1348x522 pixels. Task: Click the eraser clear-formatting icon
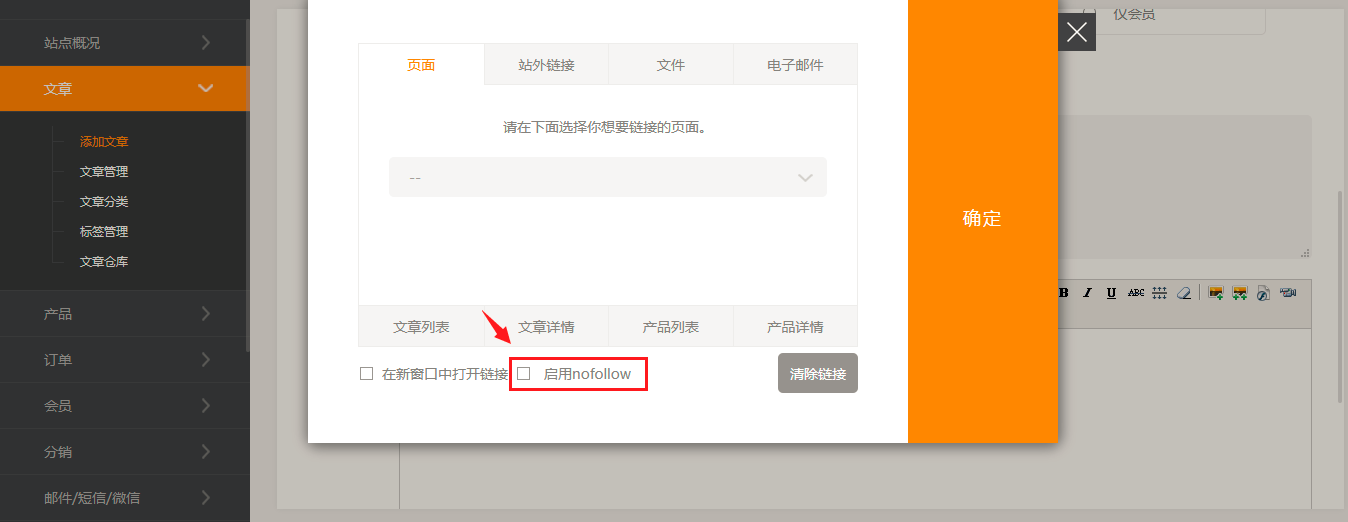pos(1184,293)
